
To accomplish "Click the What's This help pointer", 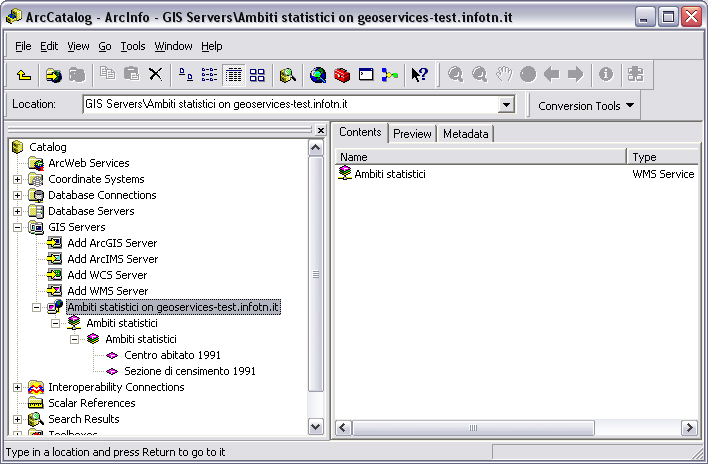I will tap(419, 74).
